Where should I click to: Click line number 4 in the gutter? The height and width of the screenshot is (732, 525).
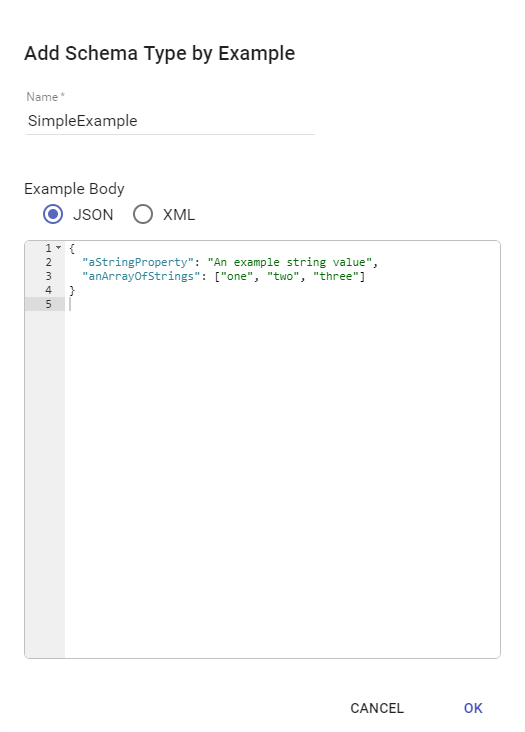[x=49, y=290]
